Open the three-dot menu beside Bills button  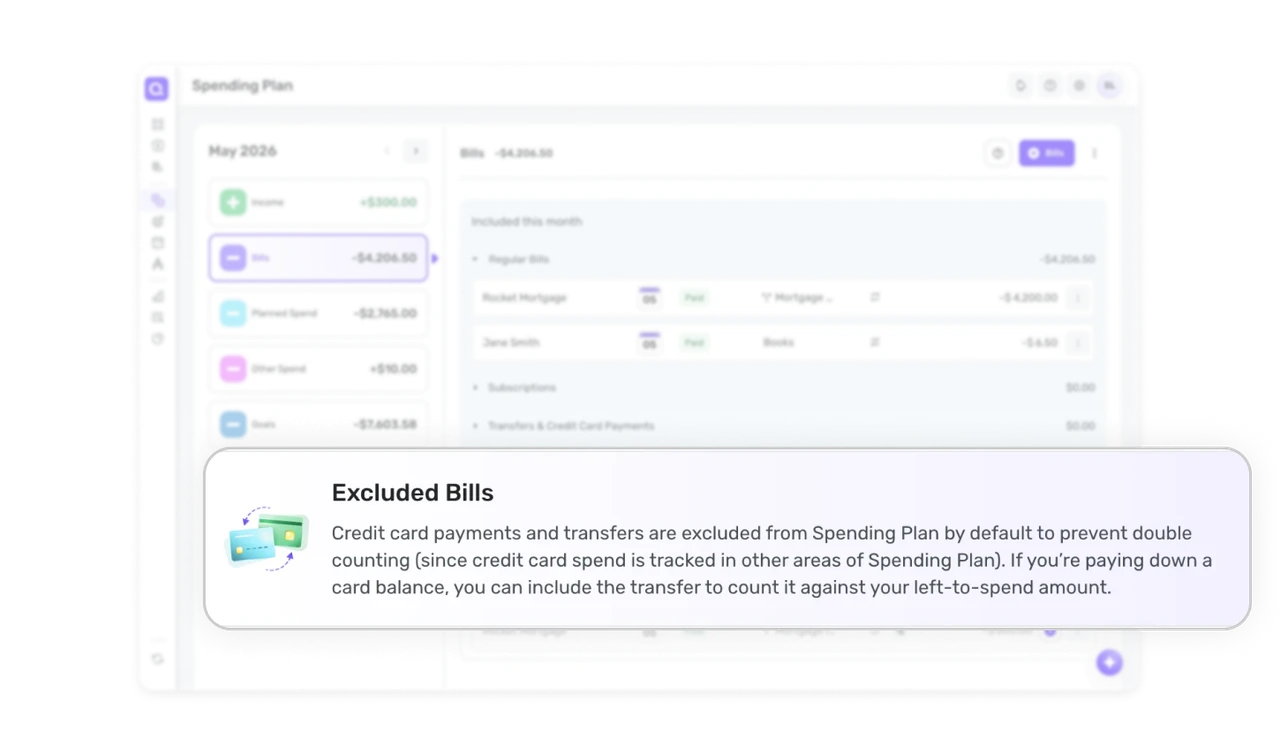tap(1094, 153)
